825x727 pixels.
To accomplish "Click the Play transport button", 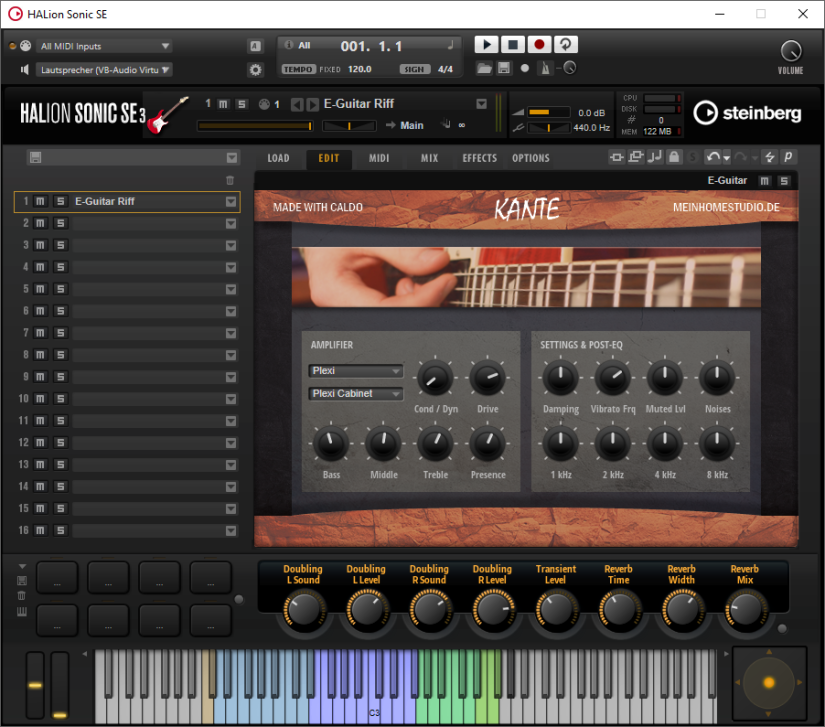I will point(485,45).
